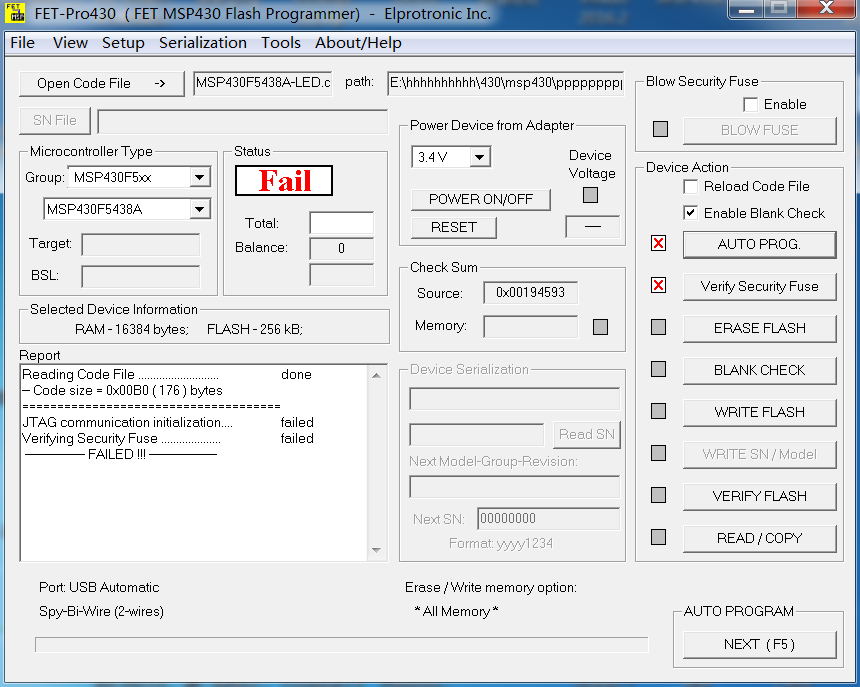
Task: Click the WRITE FLASH button
Action: (760, 412)
